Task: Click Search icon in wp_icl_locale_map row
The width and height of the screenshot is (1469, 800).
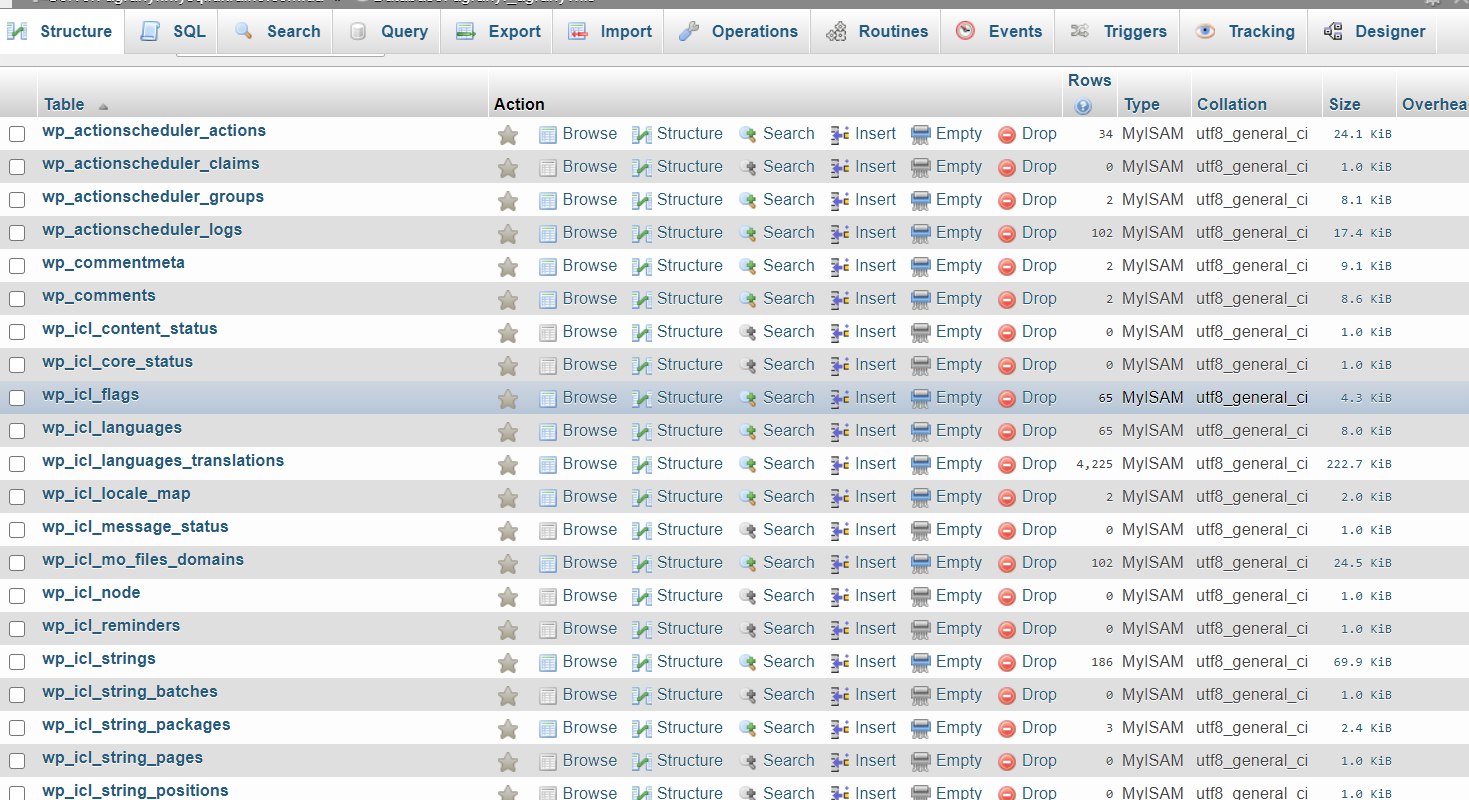Action: click(748, 498)
